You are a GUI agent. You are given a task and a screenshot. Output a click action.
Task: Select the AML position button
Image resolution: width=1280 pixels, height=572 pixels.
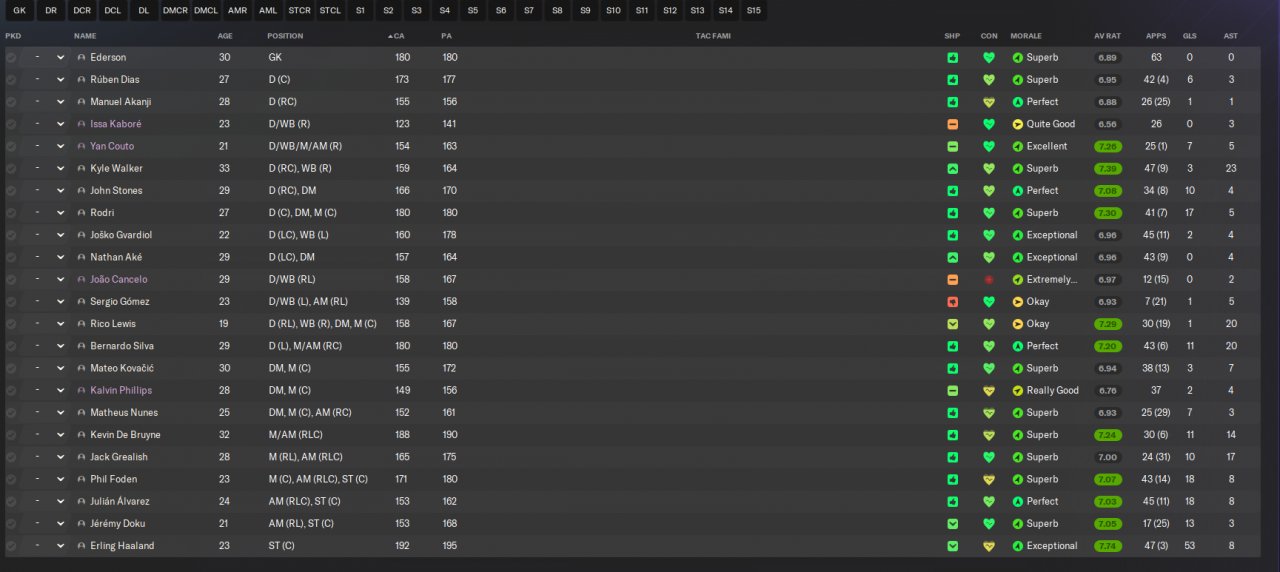pyautogui.click(x=268, y=11)
